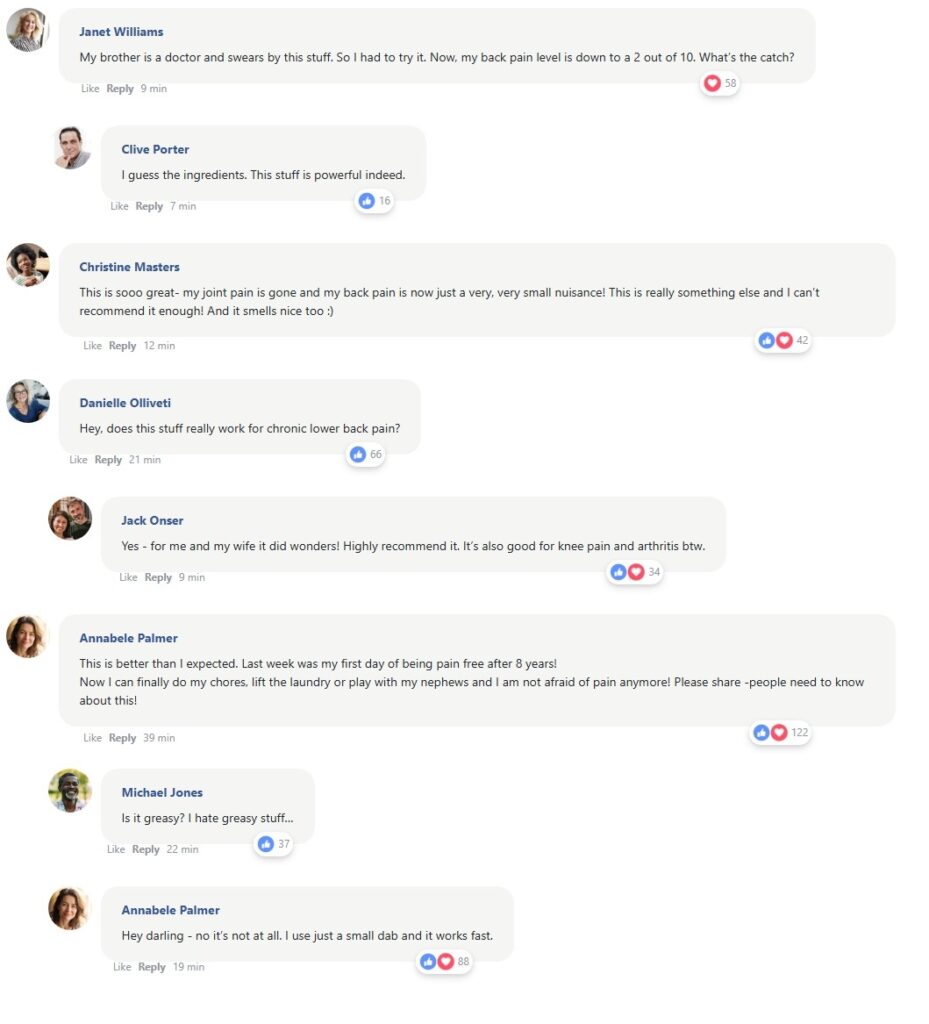Click the thumbs-up reaction on Jack Onser's comment
929x1024 pixels.
pos(618,572)
